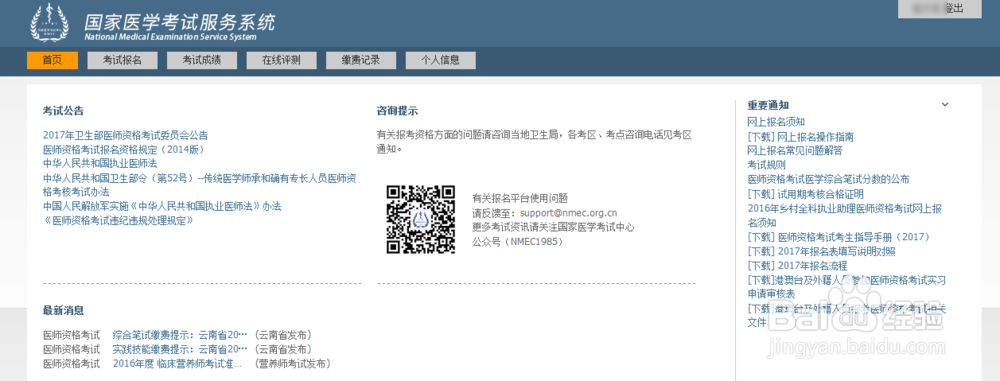The width and height of the screenshot is (1000, 381).
Task: View 个人信息 tab
Action: (x=440, y=61)
